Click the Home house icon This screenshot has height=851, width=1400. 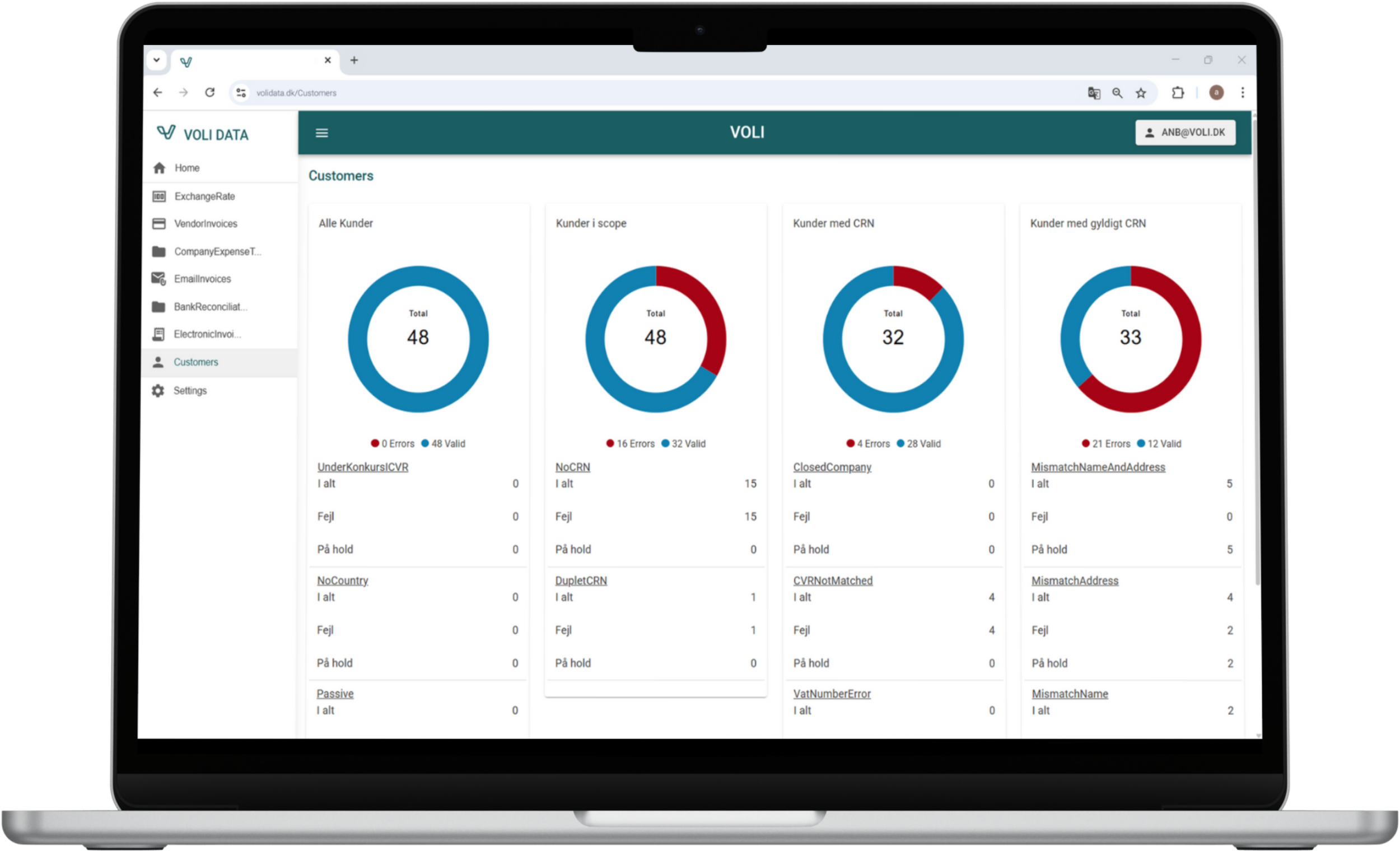(x=159, y=168)
